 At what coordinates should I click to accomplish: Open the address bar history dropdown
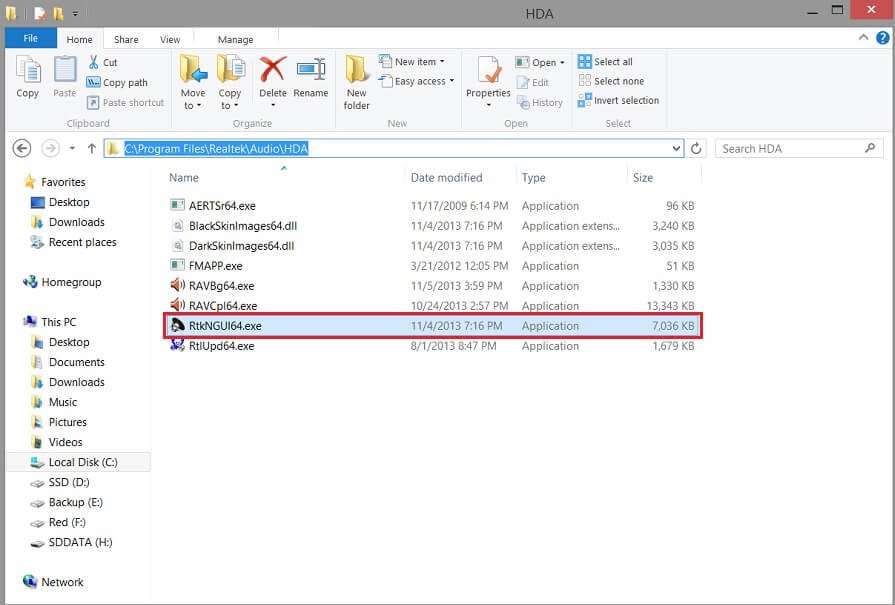(676, 148)
